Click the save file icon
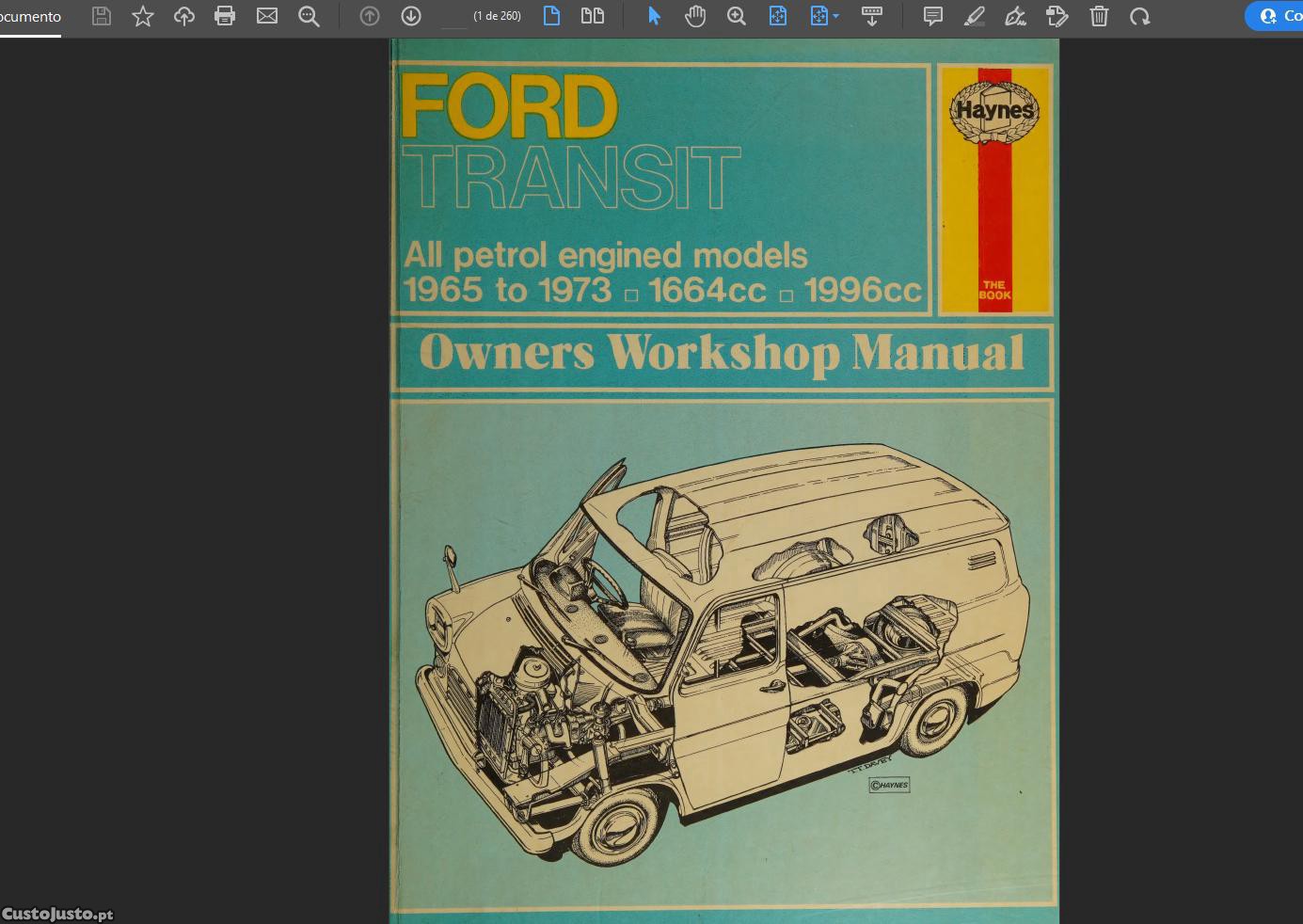The height and width of the screenshot is (924, 1303). [x=102, y=16]
